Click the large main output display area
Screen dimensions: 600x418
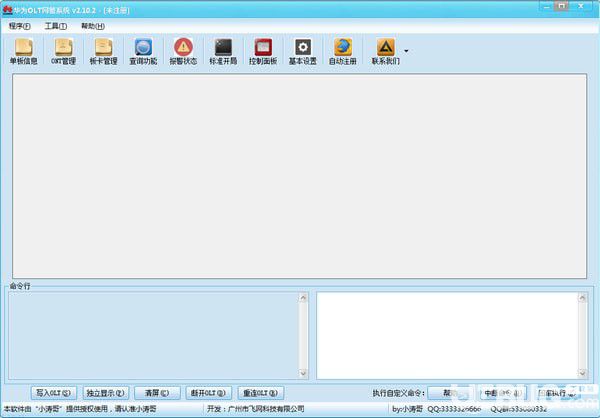point(299,176)
